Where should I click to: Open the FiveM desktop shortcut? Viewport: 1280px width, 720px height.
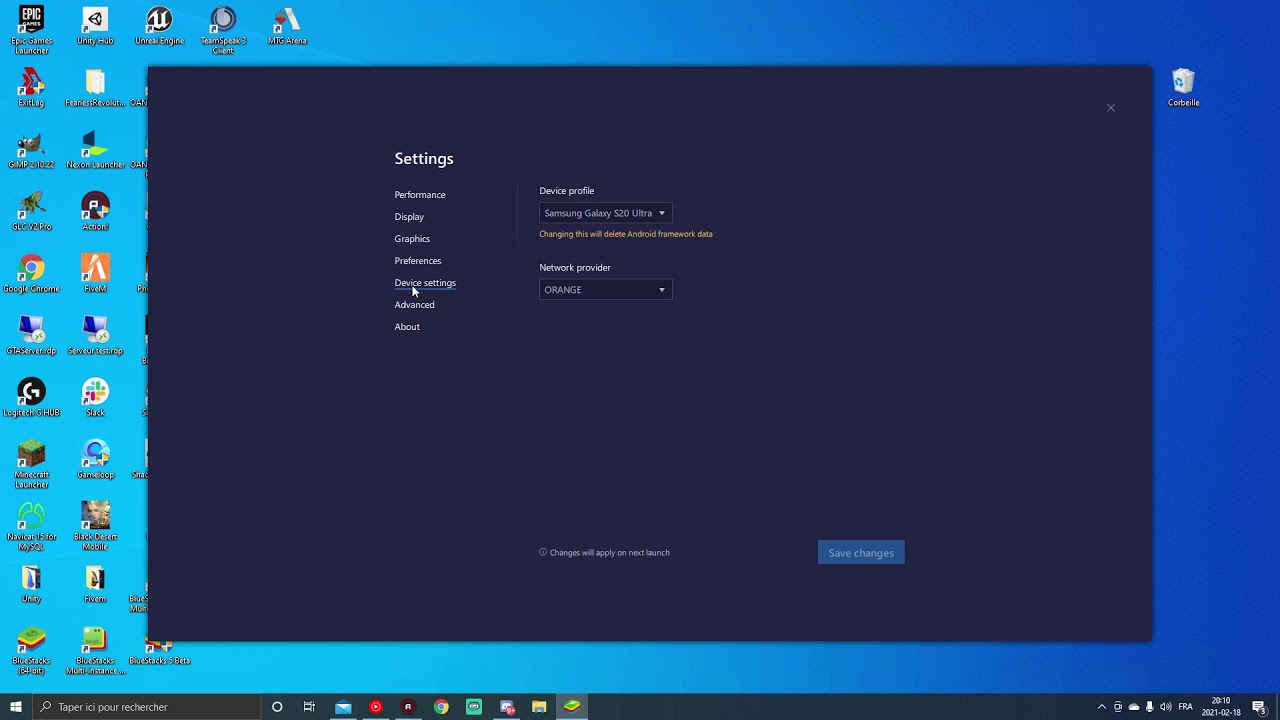click(95, 275)
